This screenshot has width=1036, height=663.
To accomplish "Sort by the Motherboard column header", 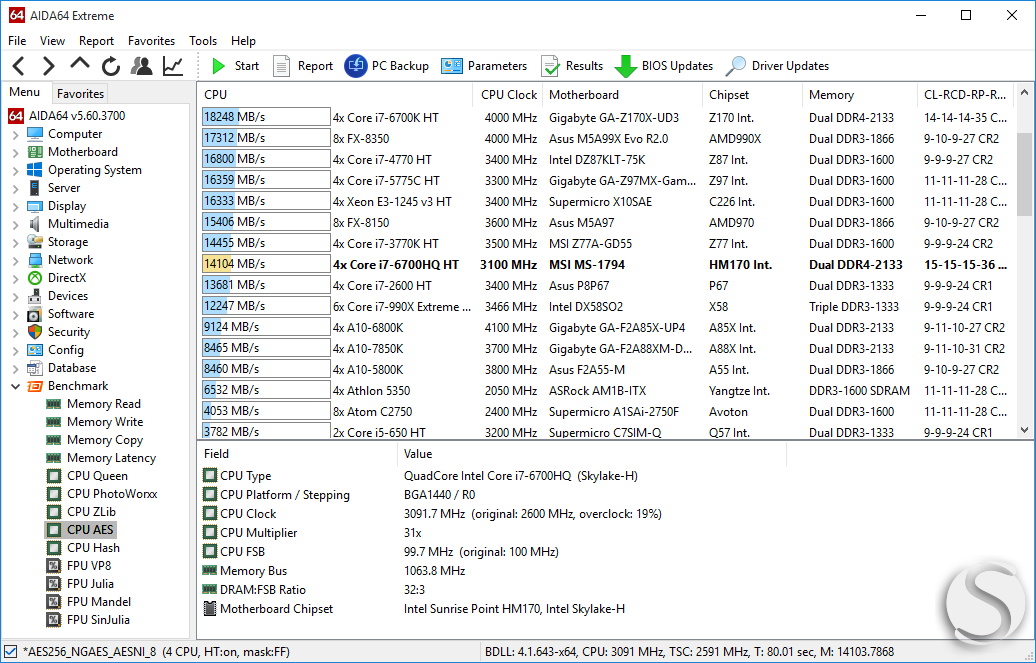I will coord(622,95).
